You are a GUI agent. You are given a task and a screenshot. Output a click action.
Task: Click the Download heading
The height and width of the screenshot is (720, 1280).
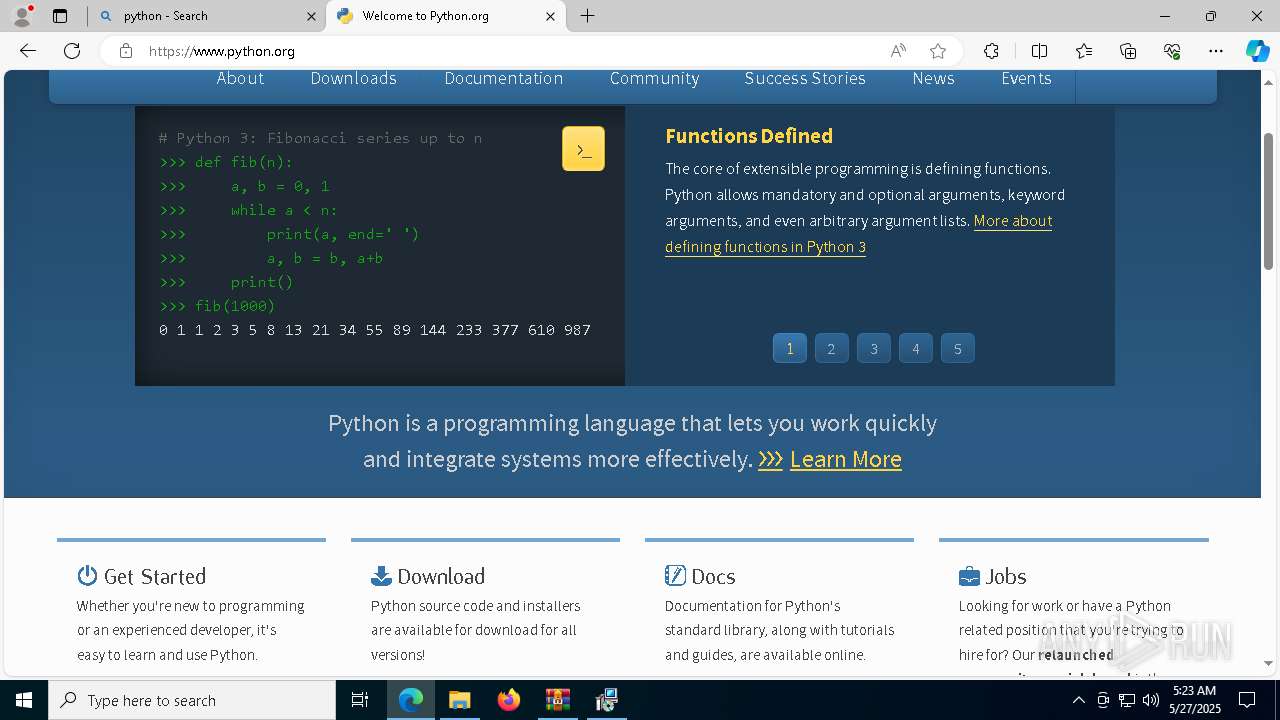(441, 576)
